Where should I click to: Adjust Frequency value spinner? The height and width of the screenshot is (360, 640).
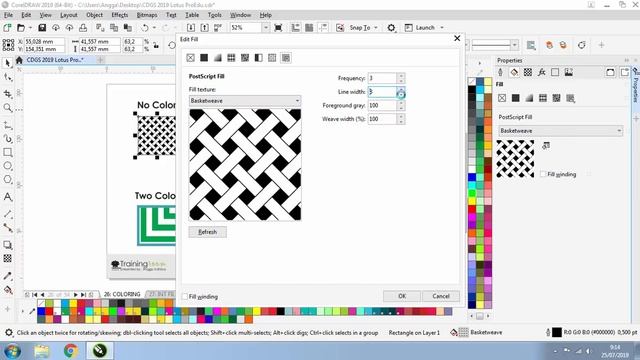(x=401, y=78)
